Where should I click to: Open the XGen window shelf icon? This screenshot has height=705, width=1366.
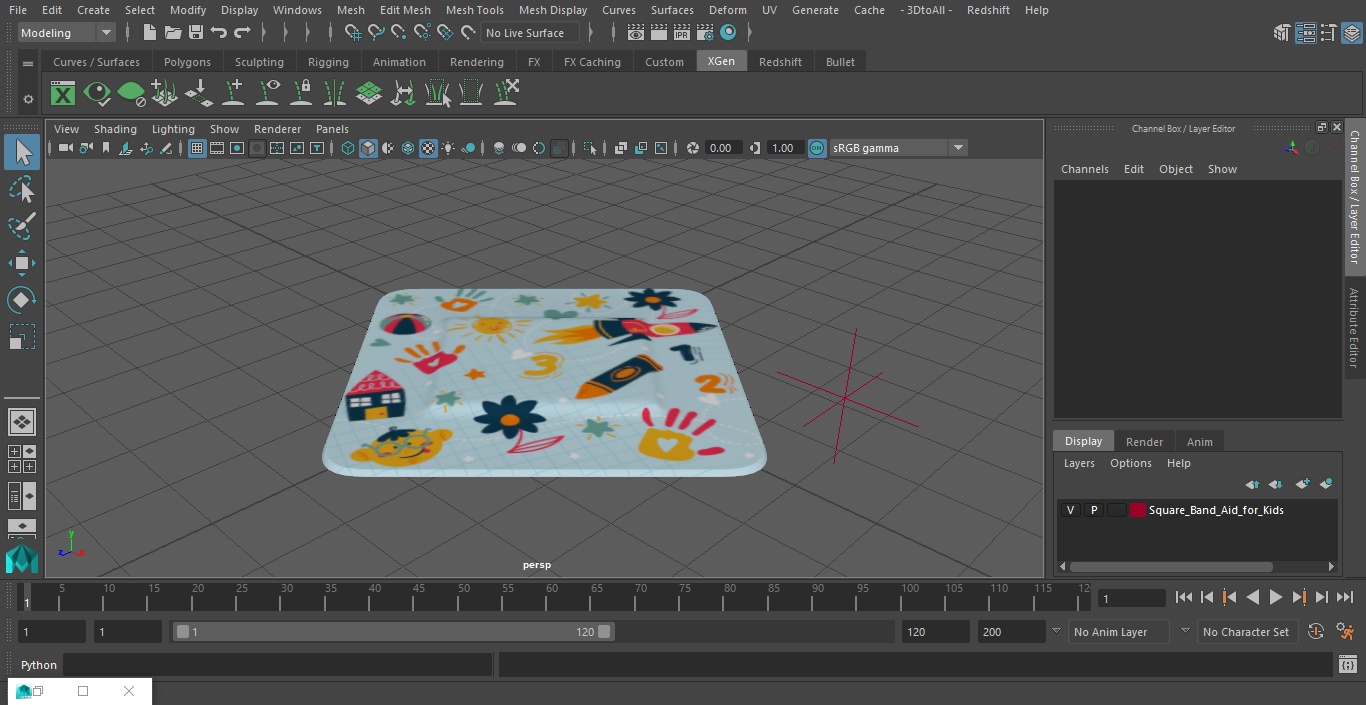(x=63, y=94)
